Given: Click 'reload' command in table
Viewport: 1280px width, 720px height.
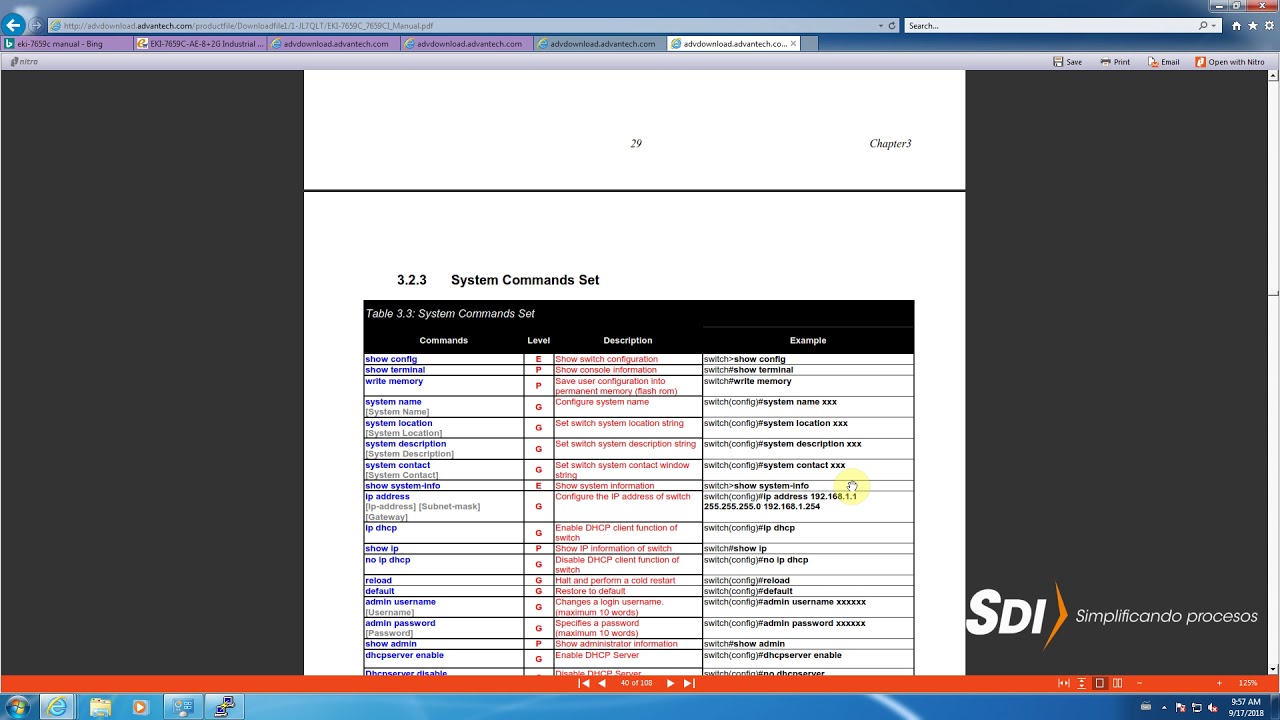Looking at the screenshot, I should [x=378, y=580].
